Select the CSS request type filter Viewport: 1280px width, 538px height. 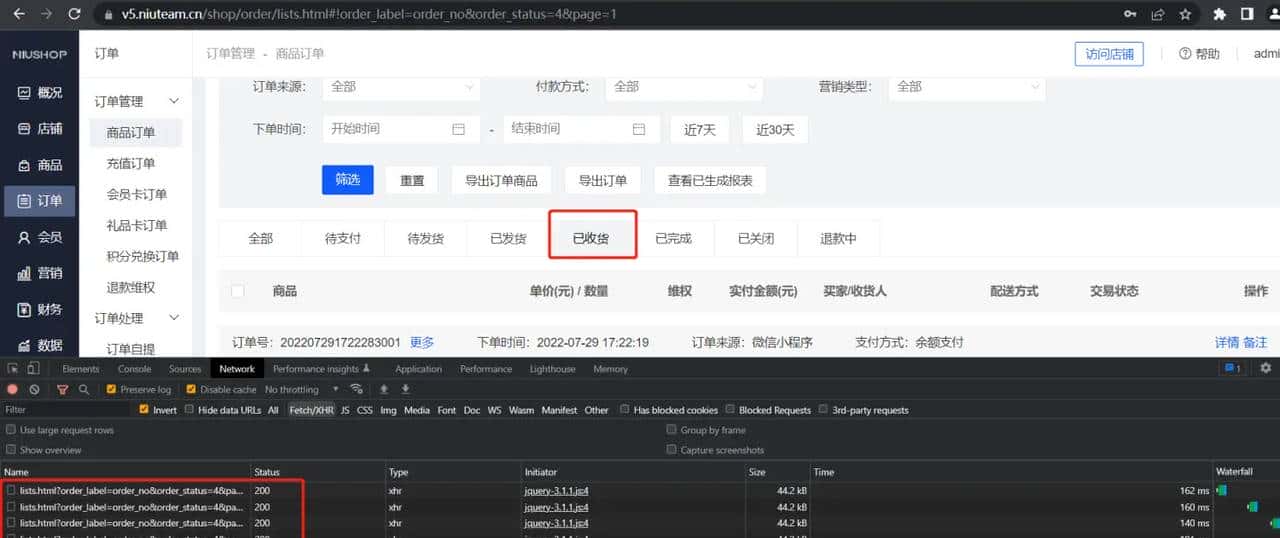point(364,410)
